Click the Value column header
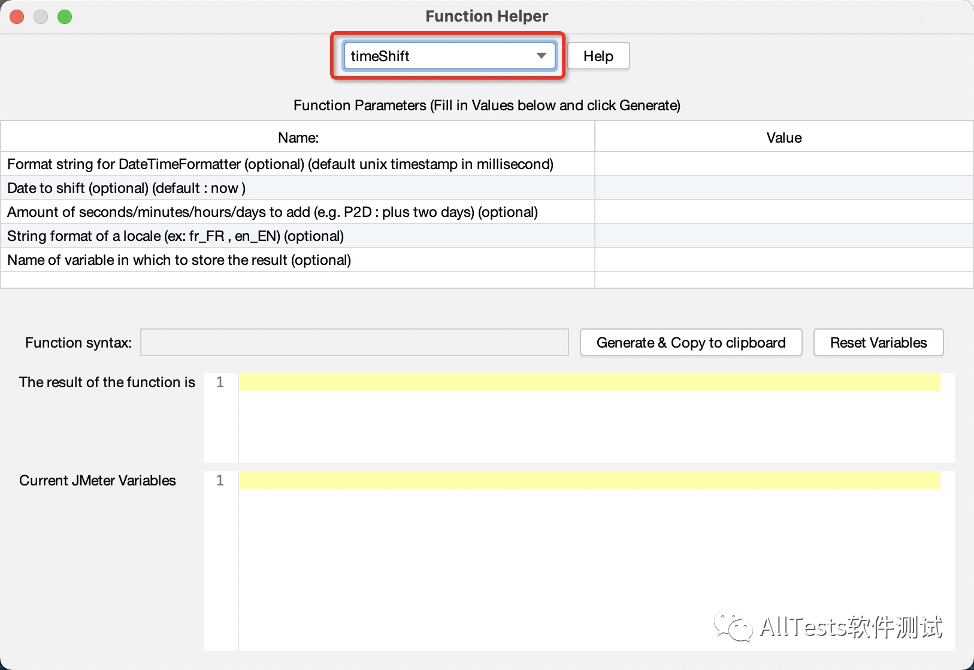The image size is (974, 670). [x=784, y=137]
